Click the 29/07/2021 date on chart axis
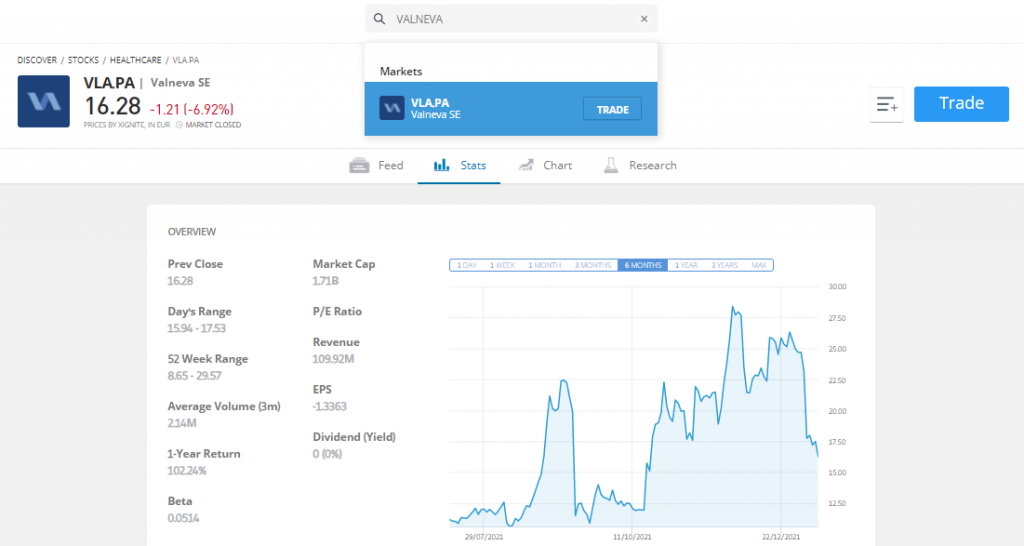This screenshot has width=1024, height=546. [x=484, y=537]
